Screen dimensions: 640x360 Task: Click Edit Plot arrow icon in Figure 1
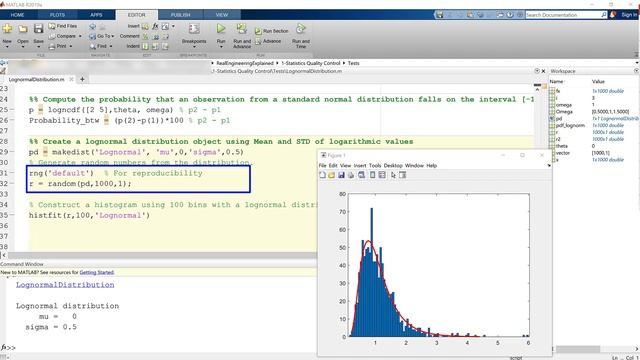tap(393, 175)
